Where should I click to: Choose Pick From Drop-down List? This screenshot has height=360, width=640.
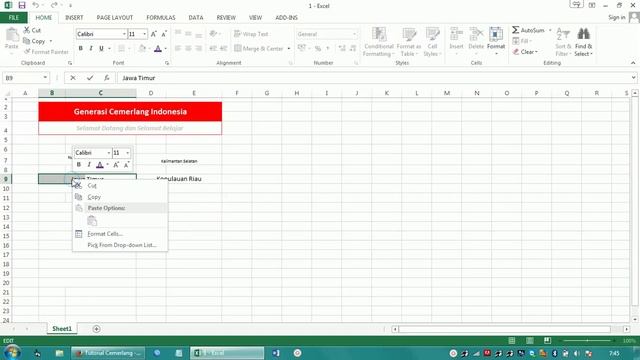point(120,245)
